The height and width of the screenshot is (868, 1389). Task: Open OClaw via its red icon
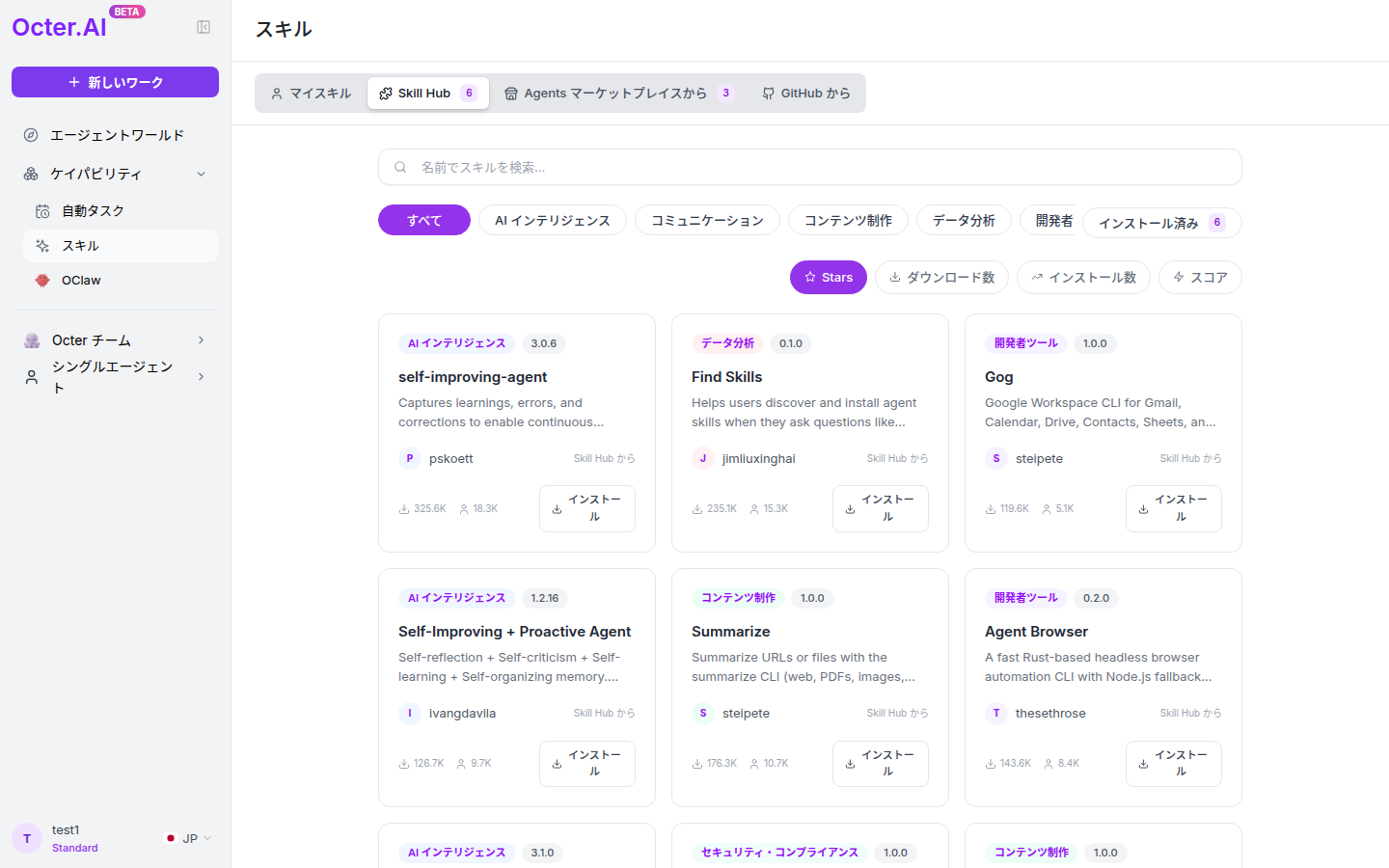point(42,281)
